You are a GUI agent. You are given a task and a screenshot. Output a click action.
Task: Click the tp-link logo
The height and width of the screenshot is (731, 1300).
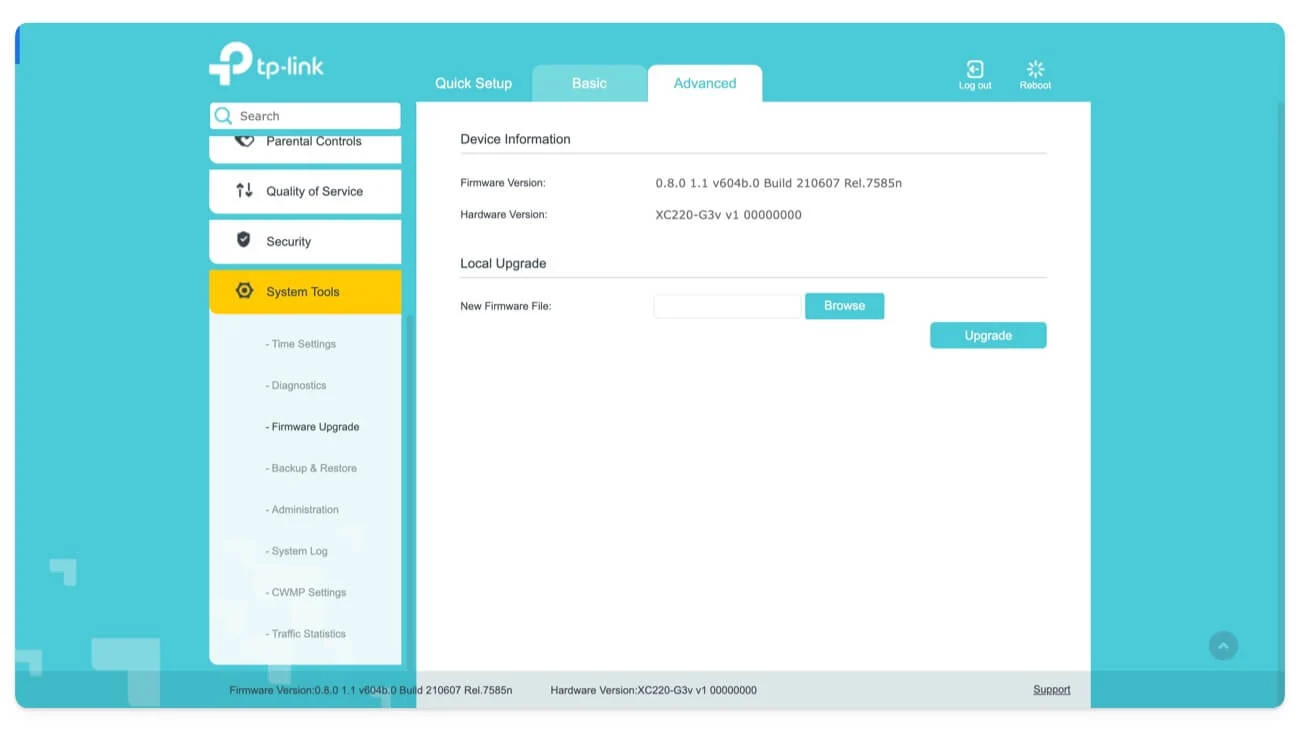coord(267,64)
